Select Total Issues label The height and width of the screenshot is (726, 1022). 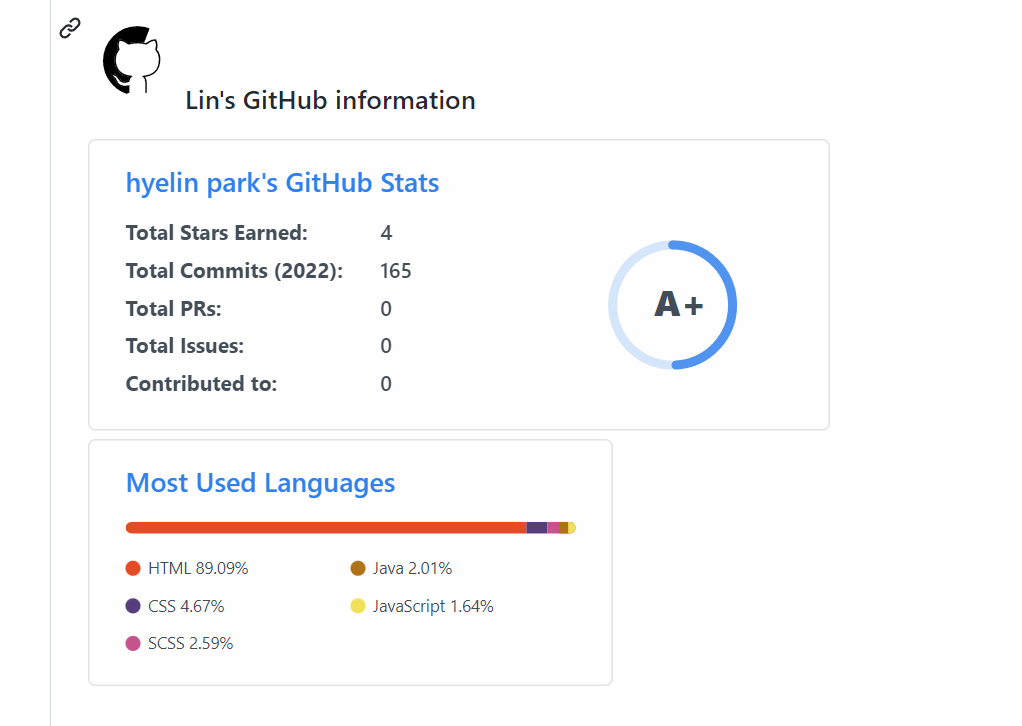click(184, 345)
